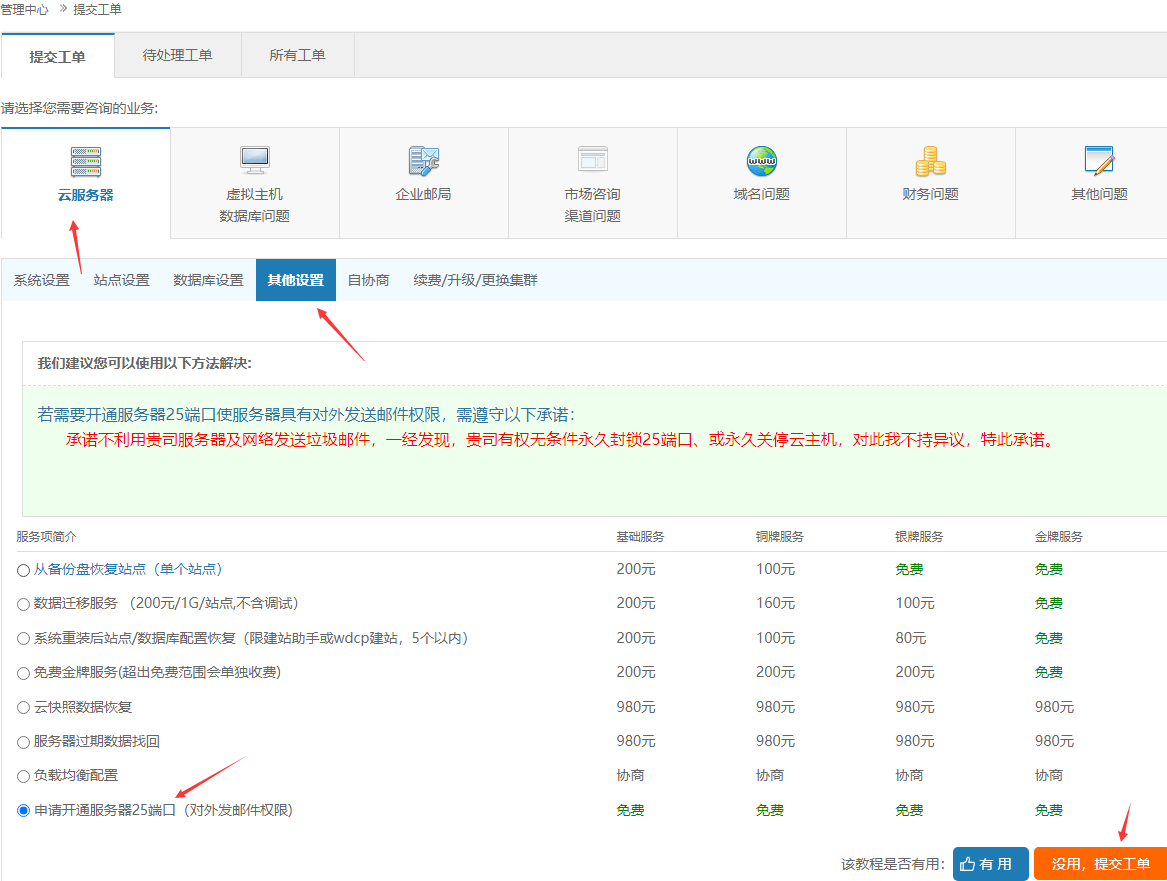
Task: Select the virtual host monitor icon
Action: [x=254, y=161]
